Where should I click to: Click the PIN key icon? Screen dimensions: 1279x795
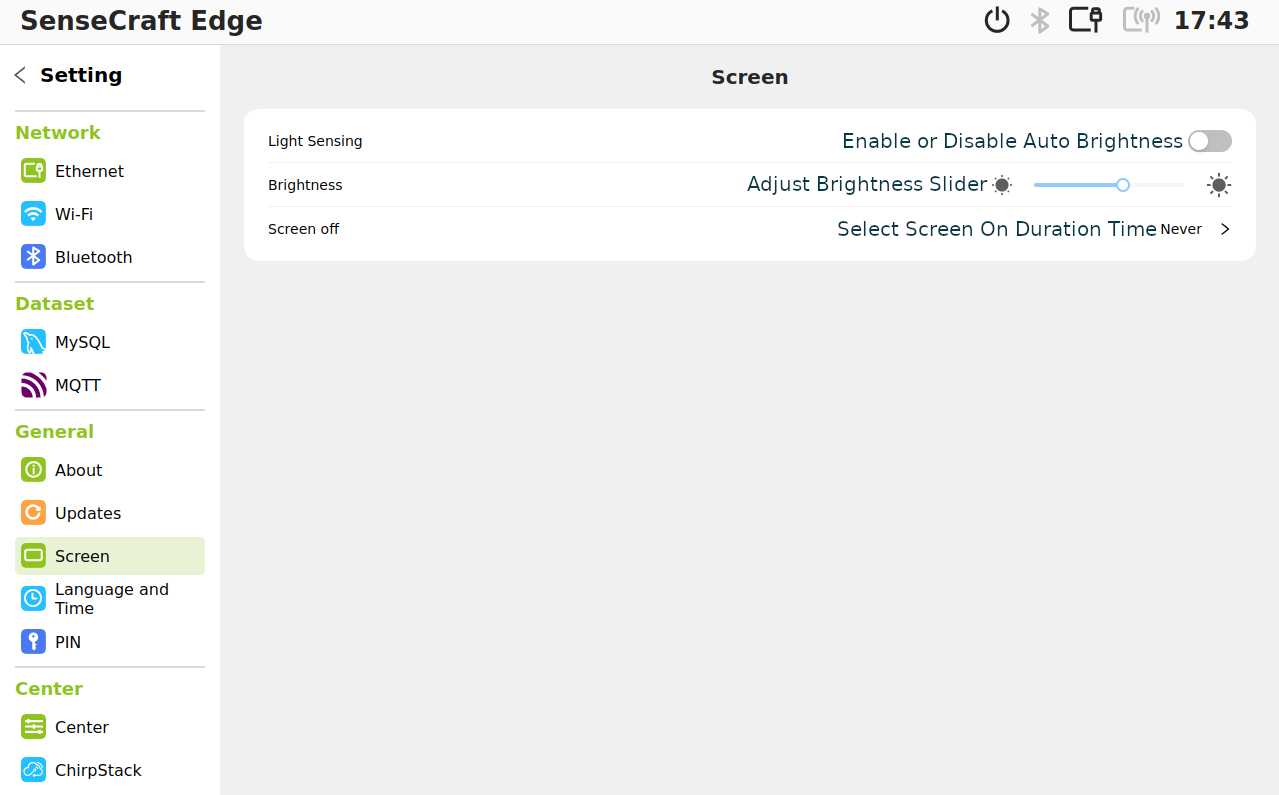coord(33,642)
